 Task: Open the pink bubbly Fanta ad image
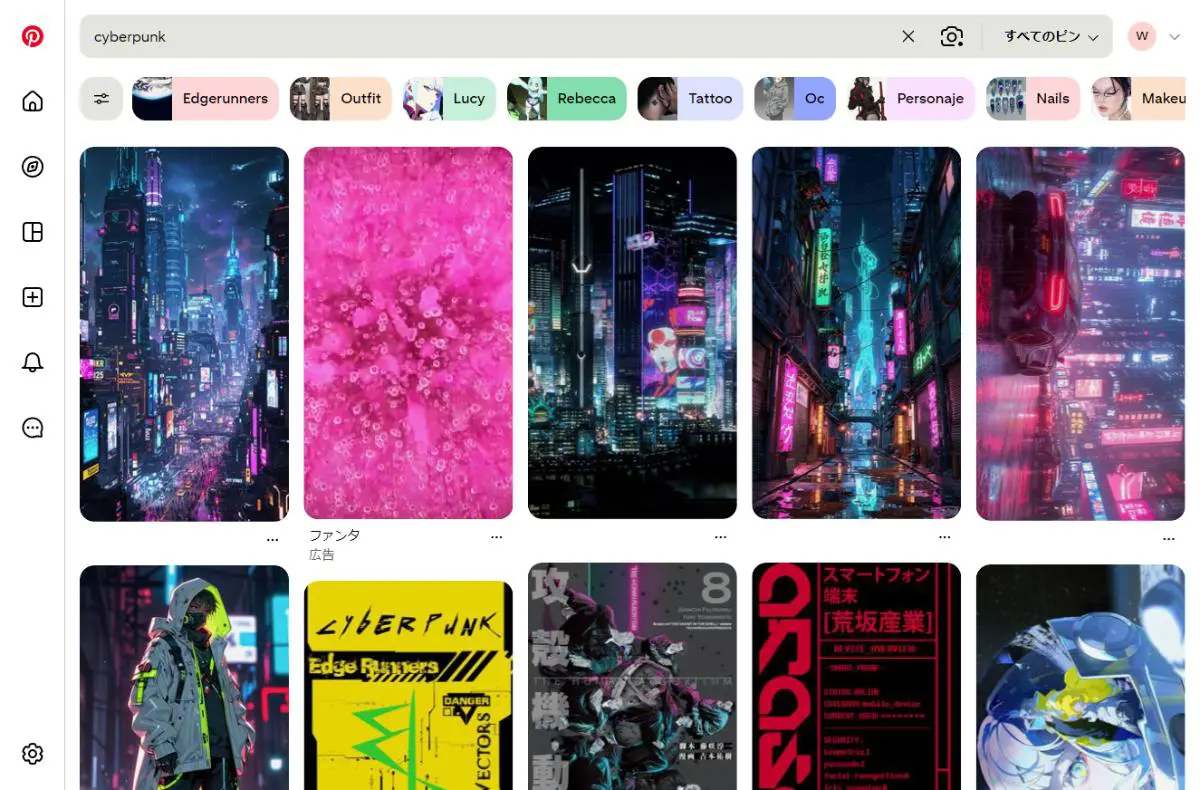pyautogui.click(x=408, y=333)
